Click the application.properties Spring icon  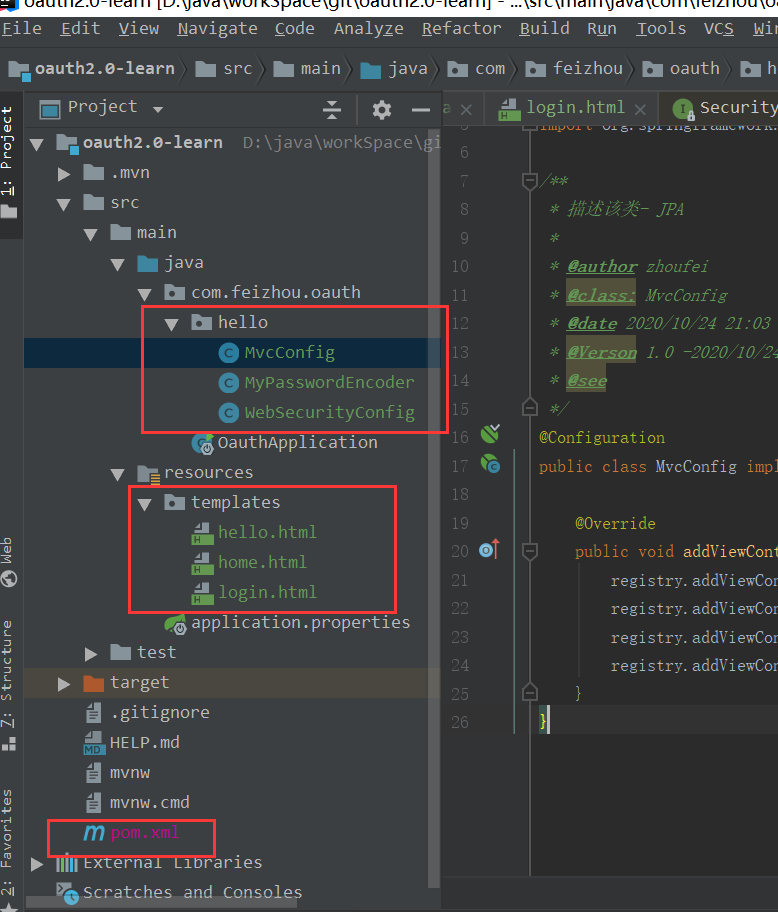coord(176,624)
